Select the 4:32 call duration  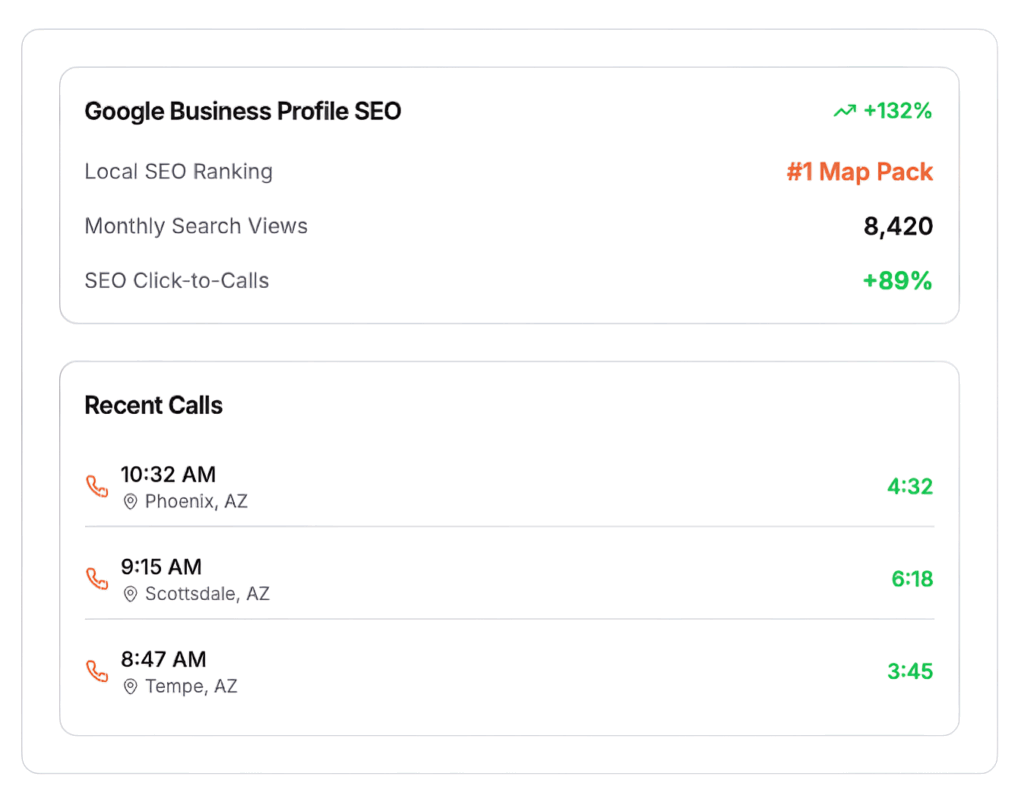click(x=909, y=487)
